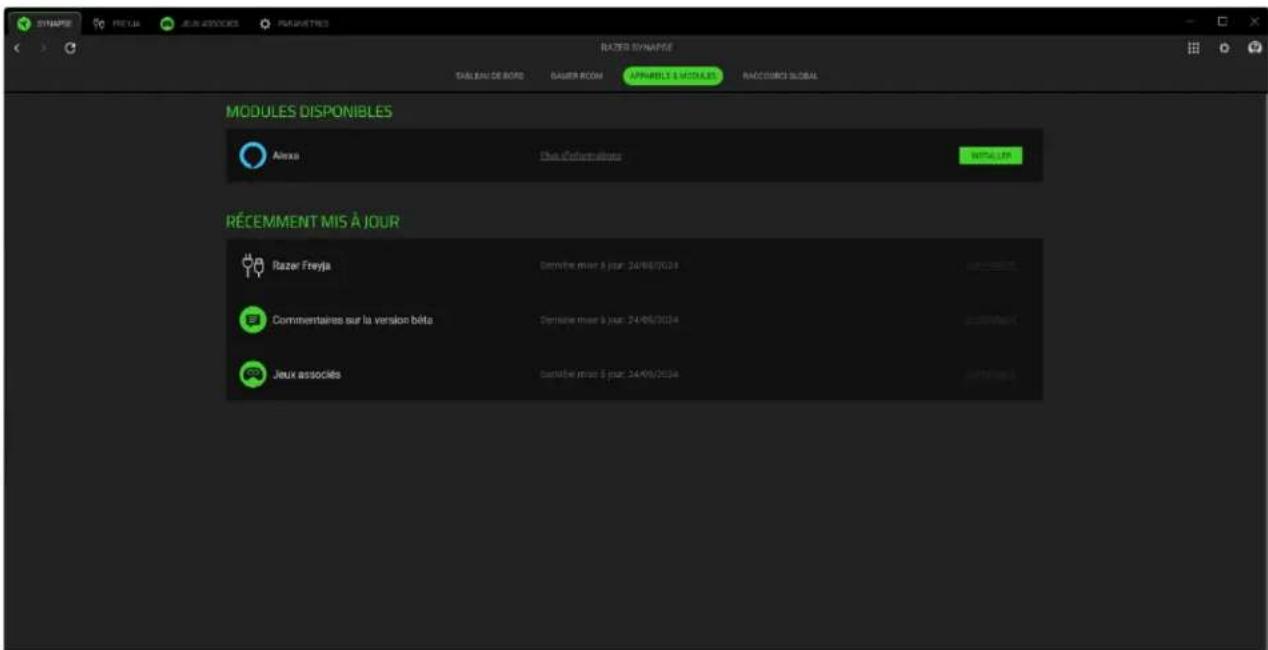Open the user profile avatar icon
Screen dimensions: 1268x650
tap(1254, 48)
